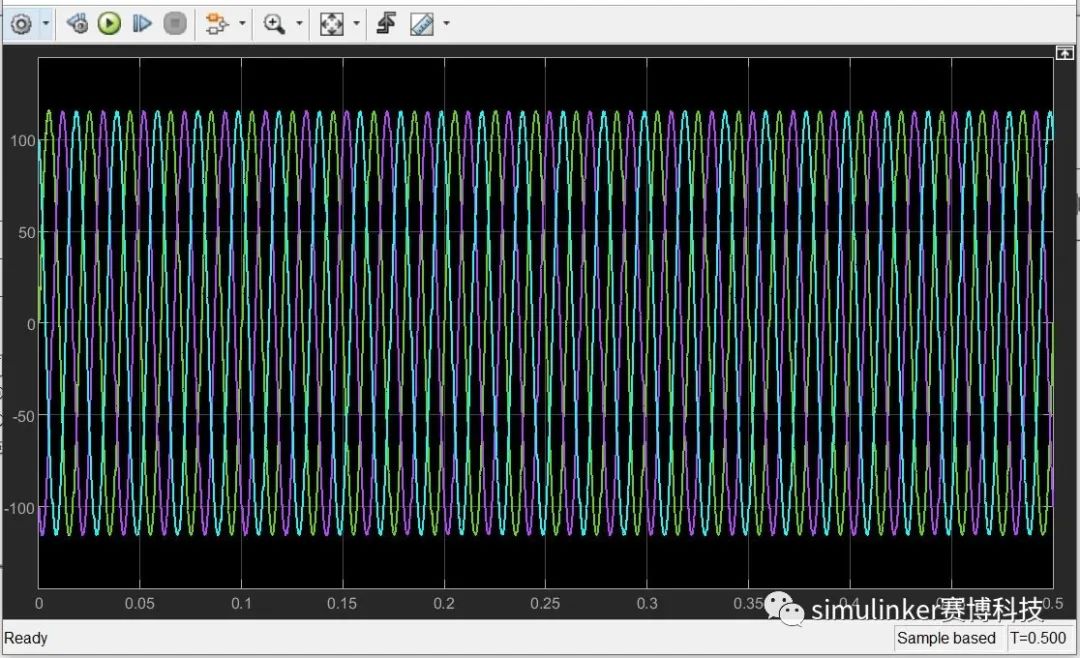Image resolution: width=1080 pixels, height=658 pixels.
Task: Click the grayed Stop simulation button
Action: 174,24
